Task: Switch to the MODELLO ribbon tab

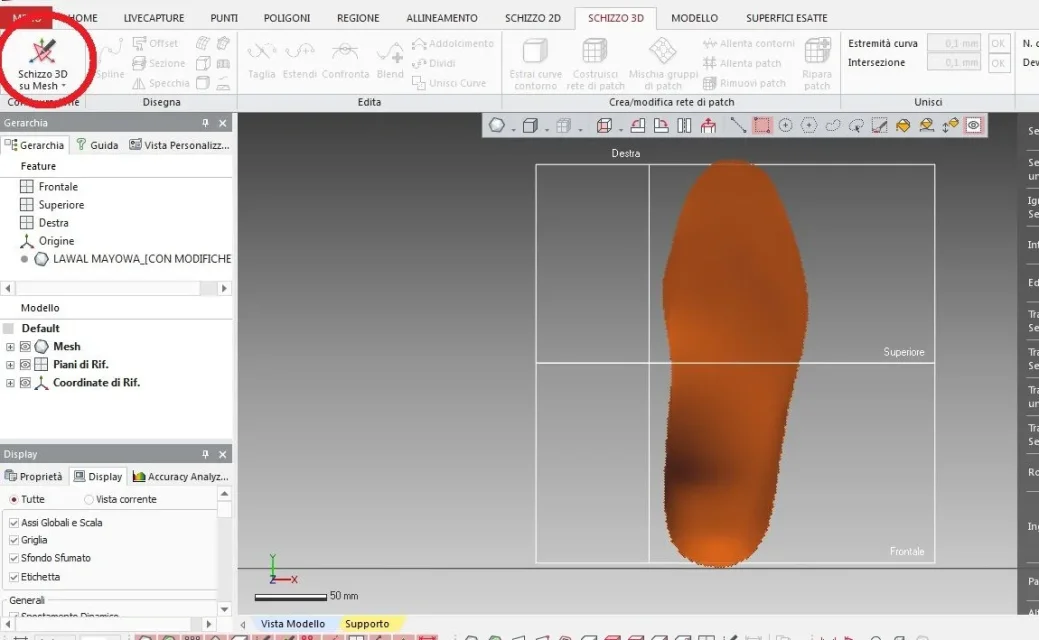Action: [694, 18]
